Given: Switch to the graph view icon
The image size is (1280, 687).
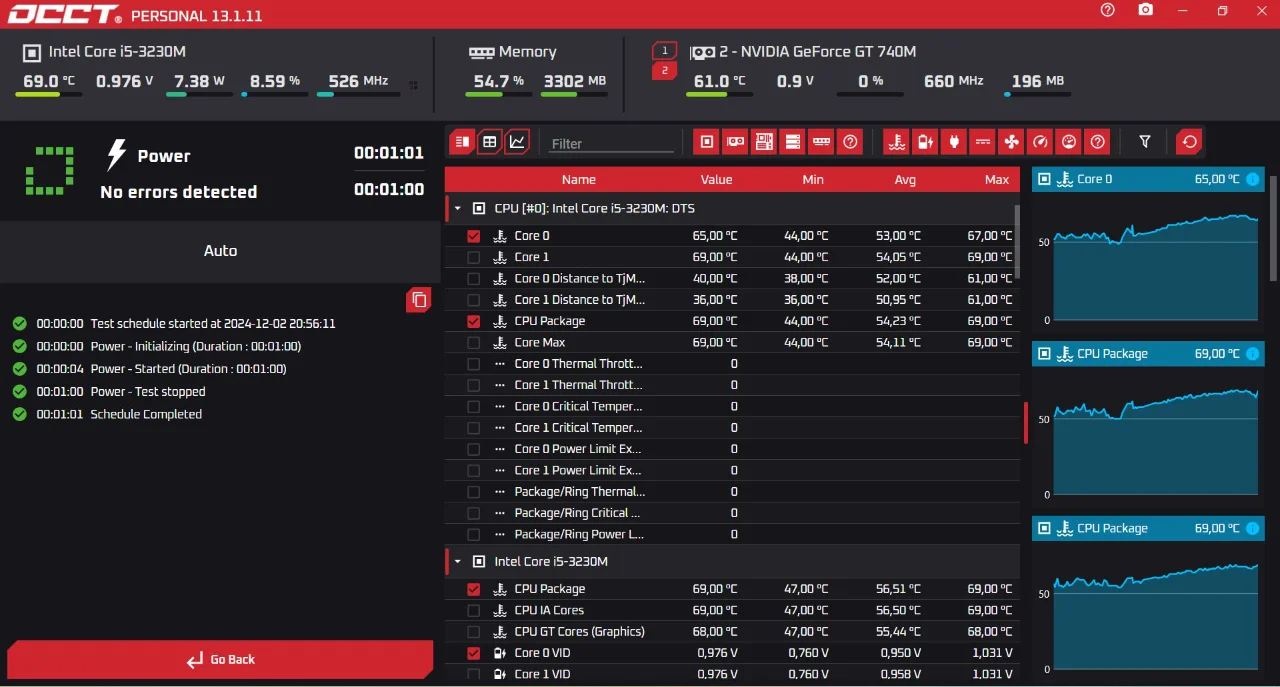Looking at the screenshot, I should [517, 142].
